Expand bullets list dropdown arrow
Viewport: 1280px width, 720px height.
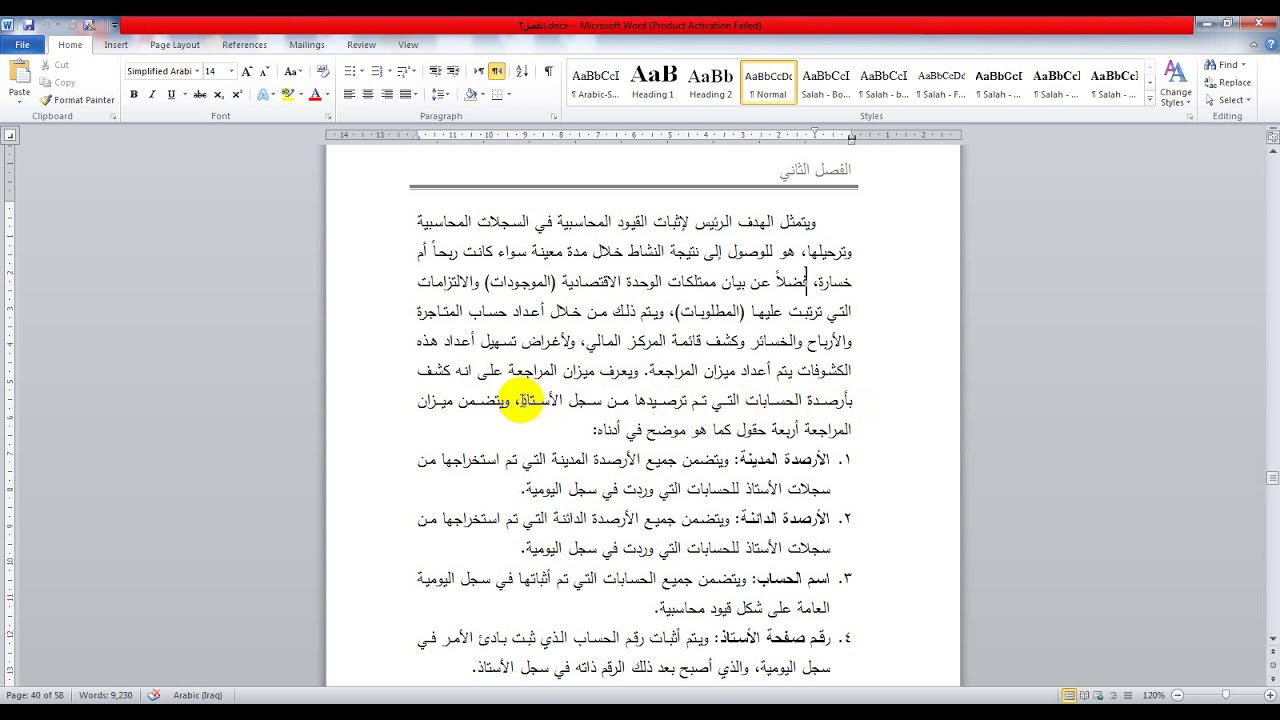(361, 71)
